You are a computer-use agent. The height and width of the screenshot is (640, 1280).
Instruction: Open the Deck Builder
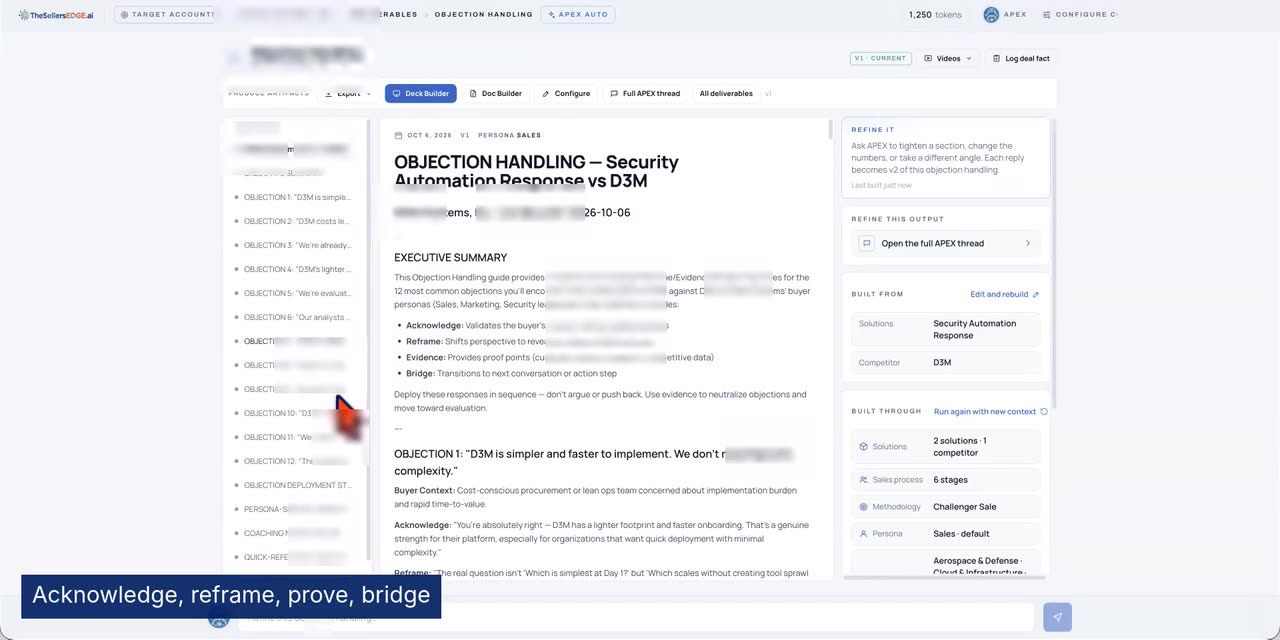point(420,93)
